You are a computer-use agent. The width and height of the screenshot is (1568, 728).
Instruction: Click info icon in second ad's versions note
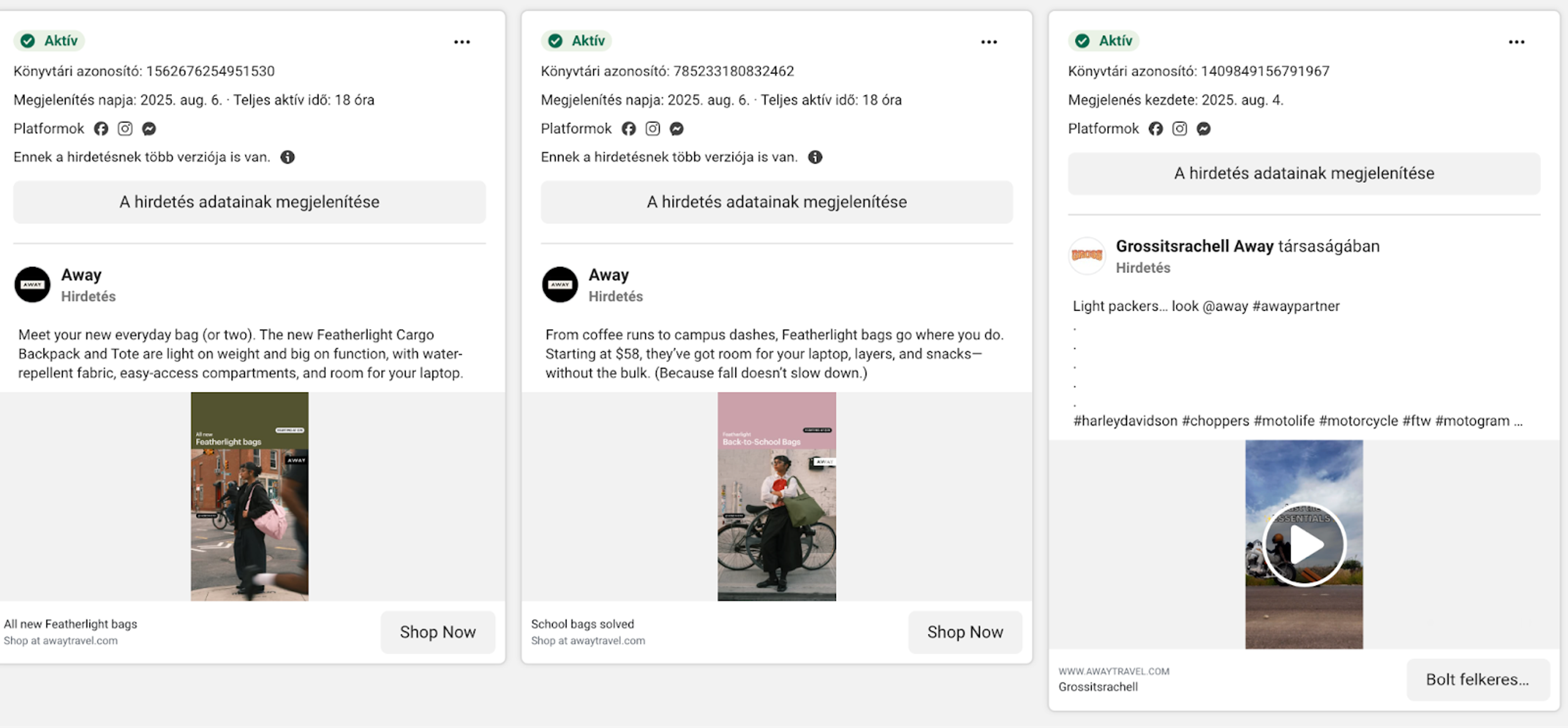coord(815,157)
